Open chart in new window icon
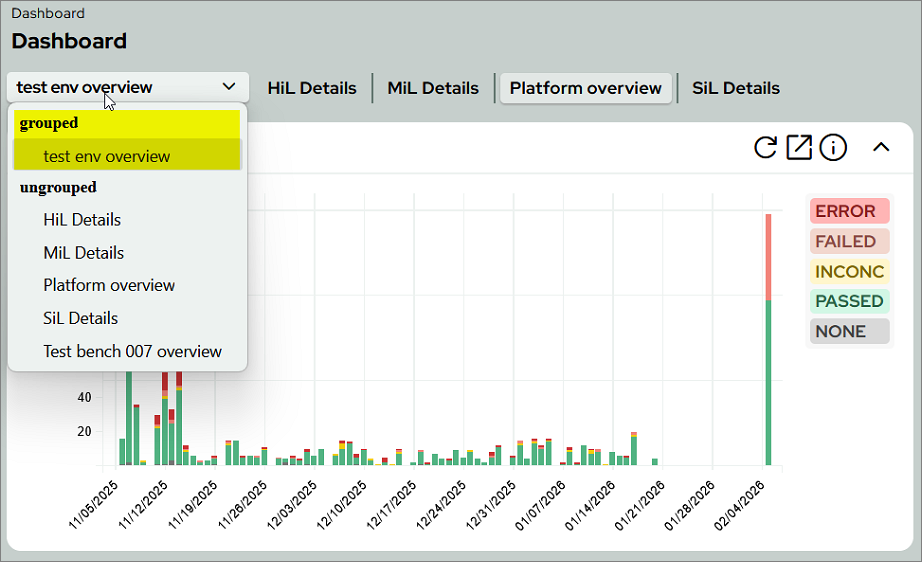 [799, 148]
